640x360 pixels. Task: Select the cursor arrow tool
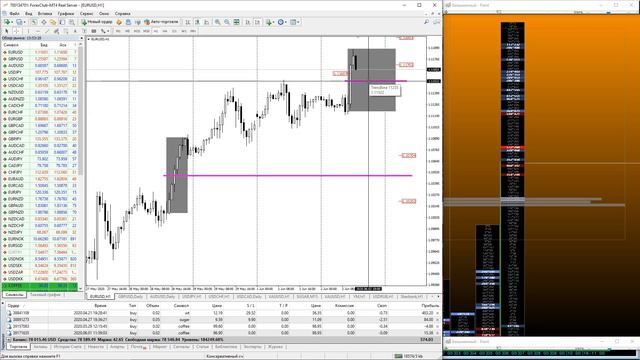[x=7, y=31]
